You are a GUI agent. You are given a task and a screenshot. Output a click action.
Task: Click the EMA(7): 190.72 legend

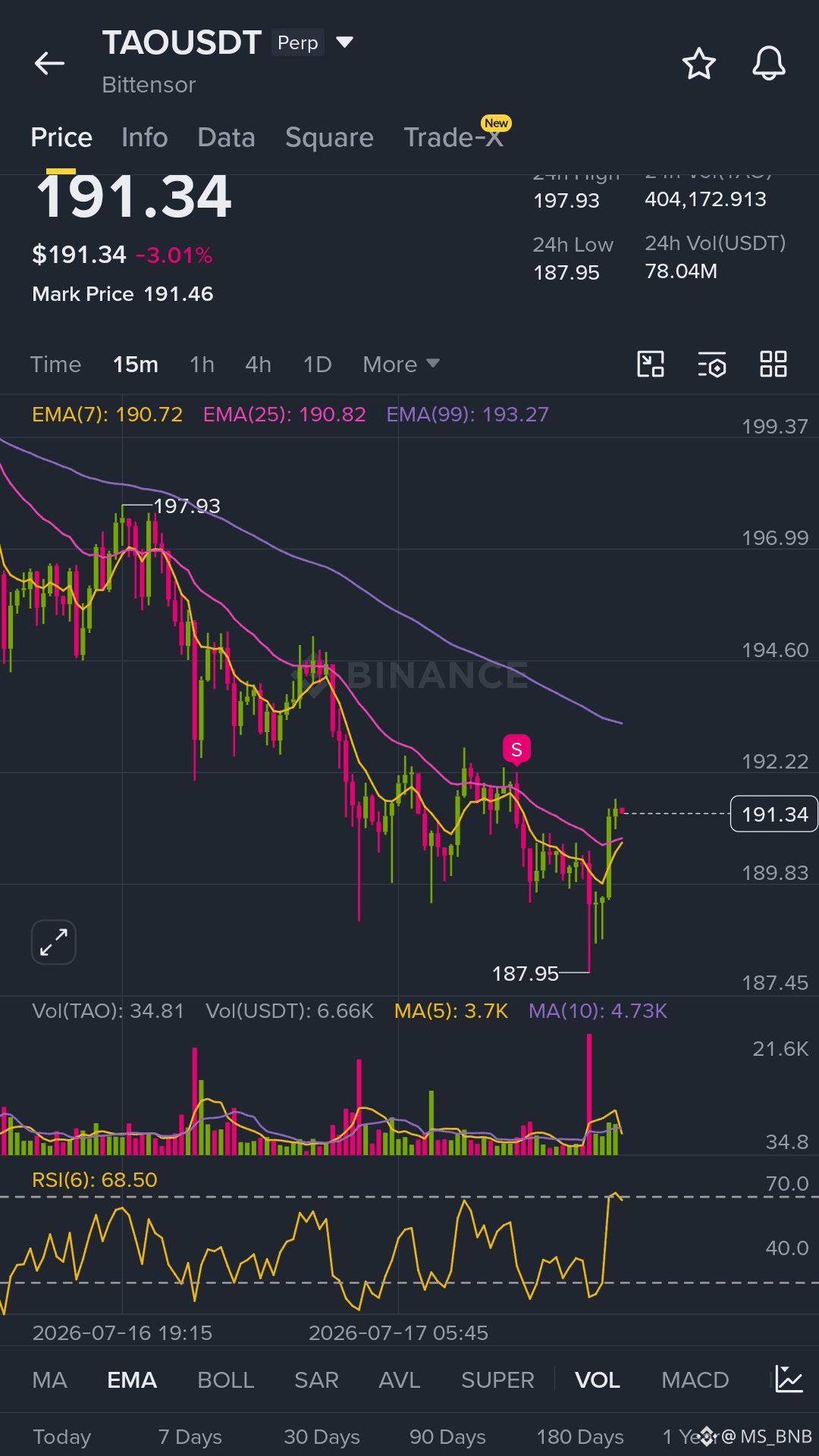click(x=107, y=415)
